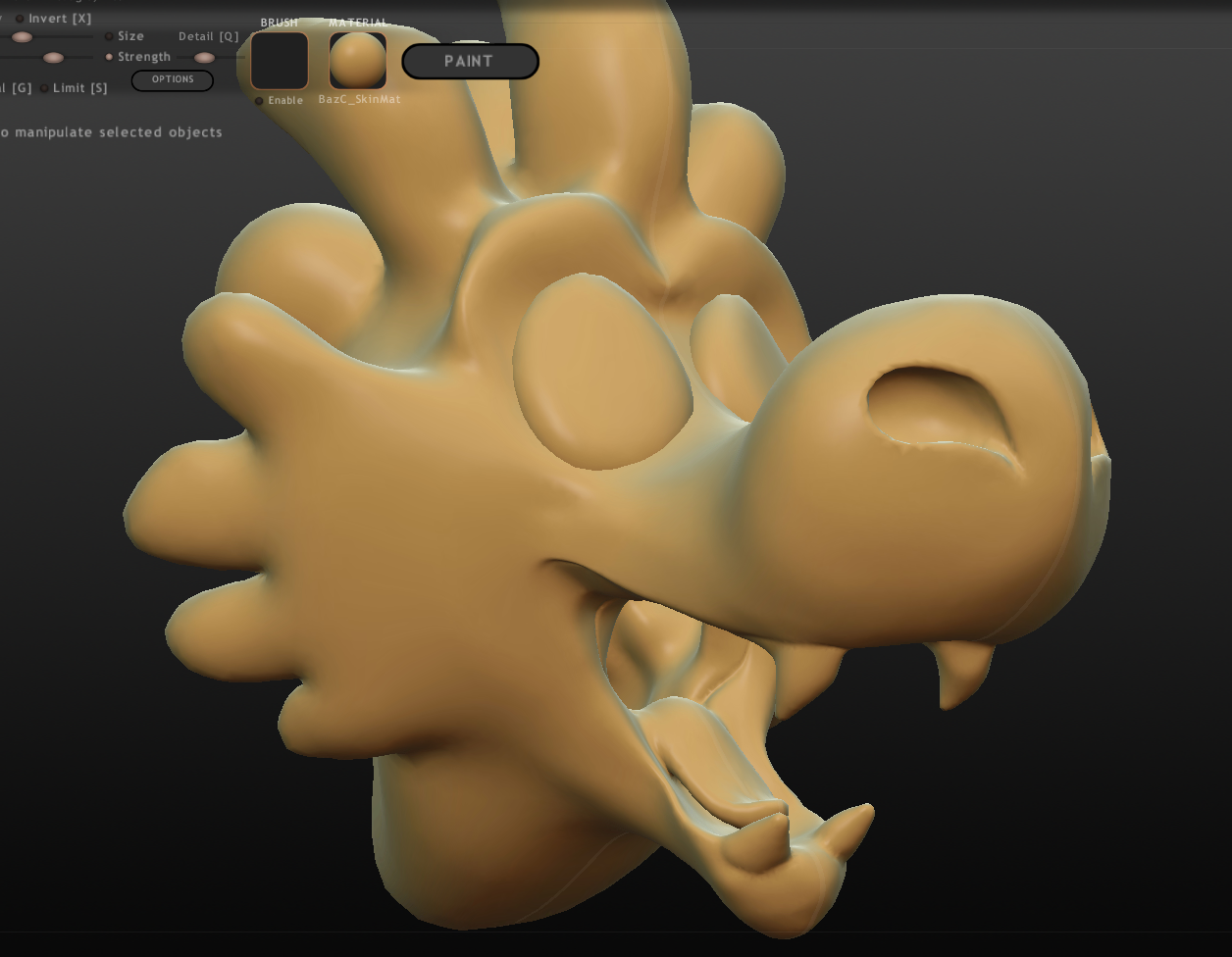The height and width of the screenshot is (957, 1232).
Task: Click the Strength slider knob
Action: click(x=53, y=58)
